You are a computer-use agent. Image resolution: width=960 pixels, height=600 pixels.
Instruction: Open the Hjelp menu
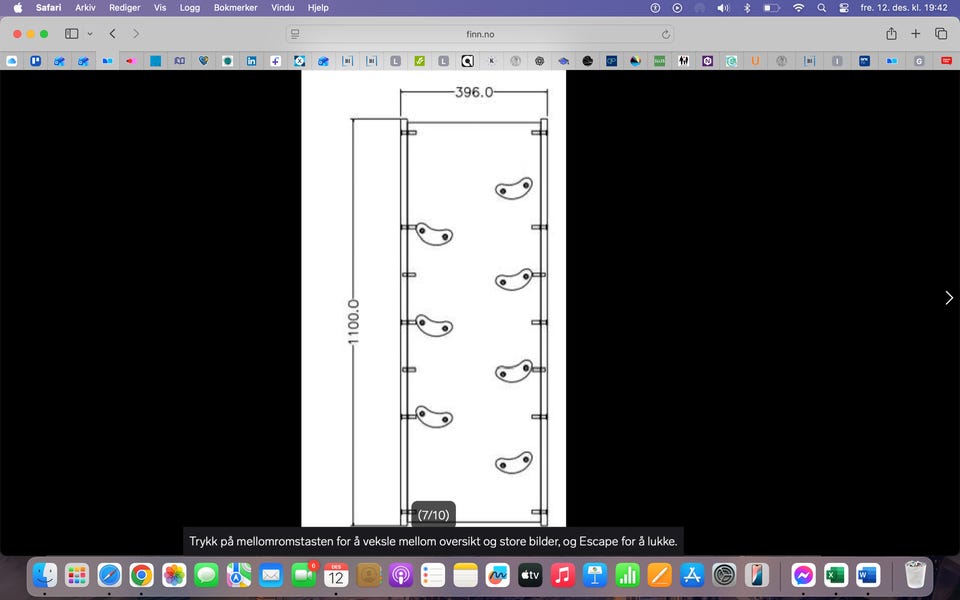[318, 8]
